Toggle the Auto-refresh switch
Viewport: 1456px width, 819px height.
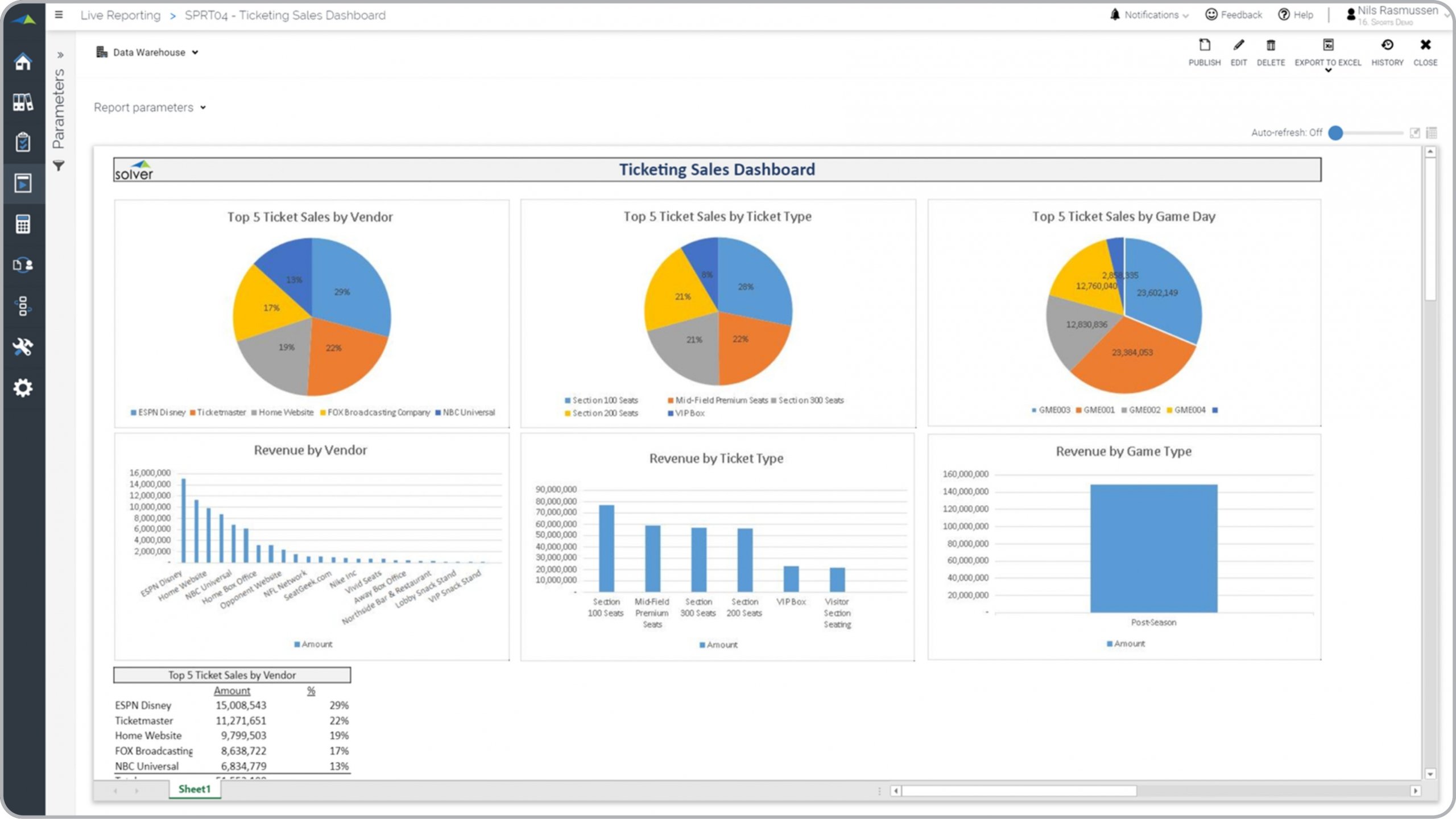click(1336, 133)
